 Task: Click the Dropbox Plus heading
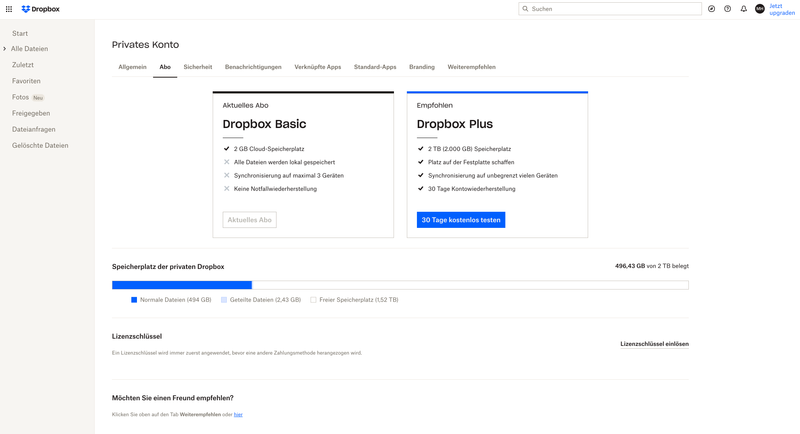[x=455, y=124]
